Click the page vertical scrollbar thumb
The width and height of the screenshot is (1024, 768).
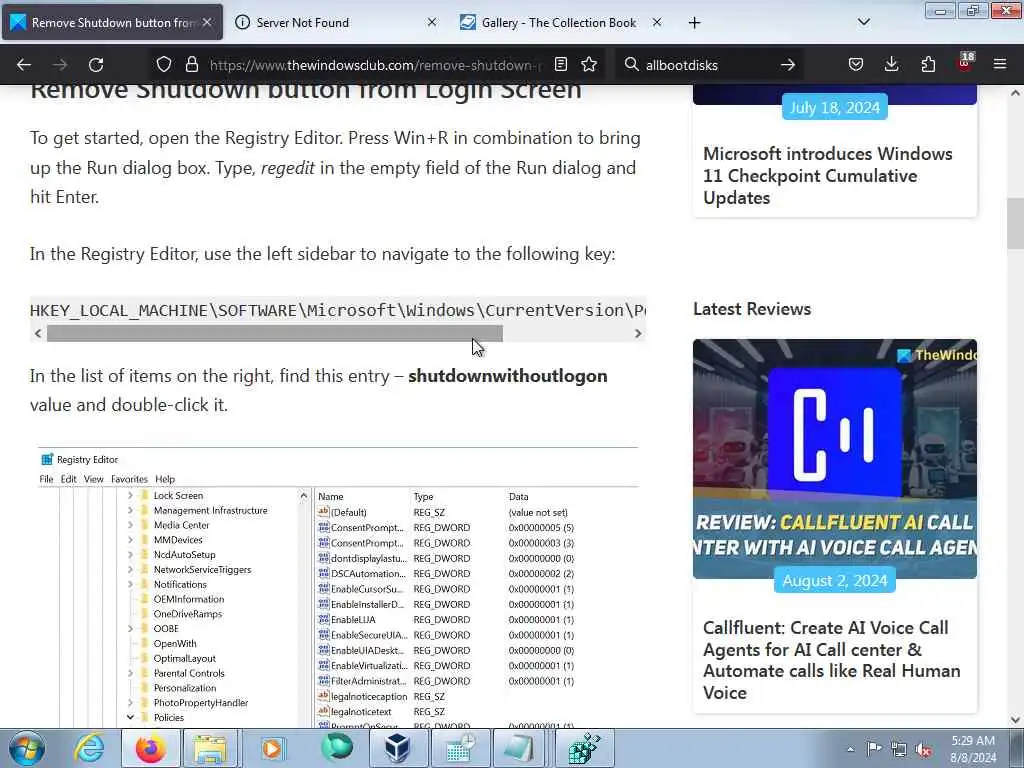[x=1015, y=223]
